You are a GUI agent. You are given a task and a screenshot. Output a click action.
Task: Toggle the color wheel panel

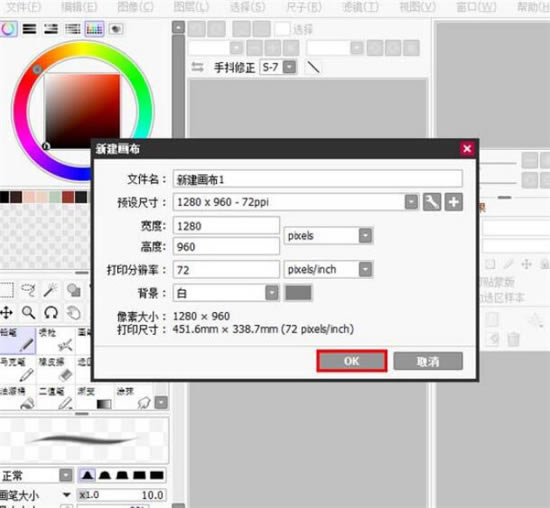pos(8,29)
